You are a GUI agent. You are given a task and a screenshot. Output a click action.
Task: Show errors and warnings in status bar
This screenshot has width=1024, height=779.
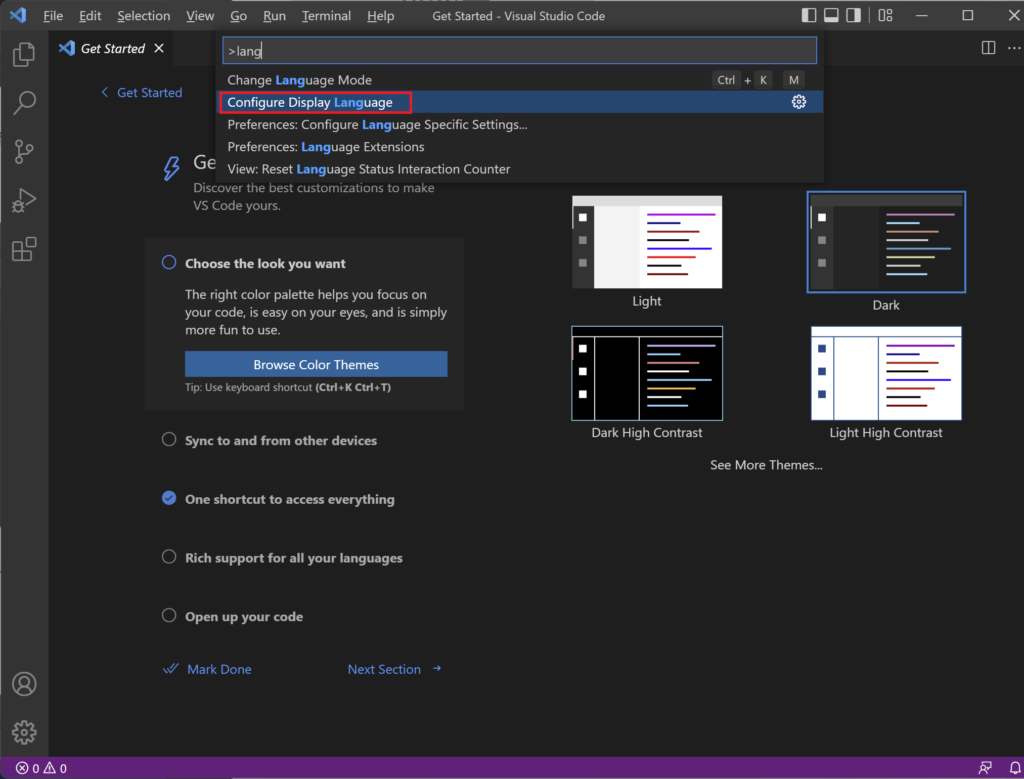point(41,768)
